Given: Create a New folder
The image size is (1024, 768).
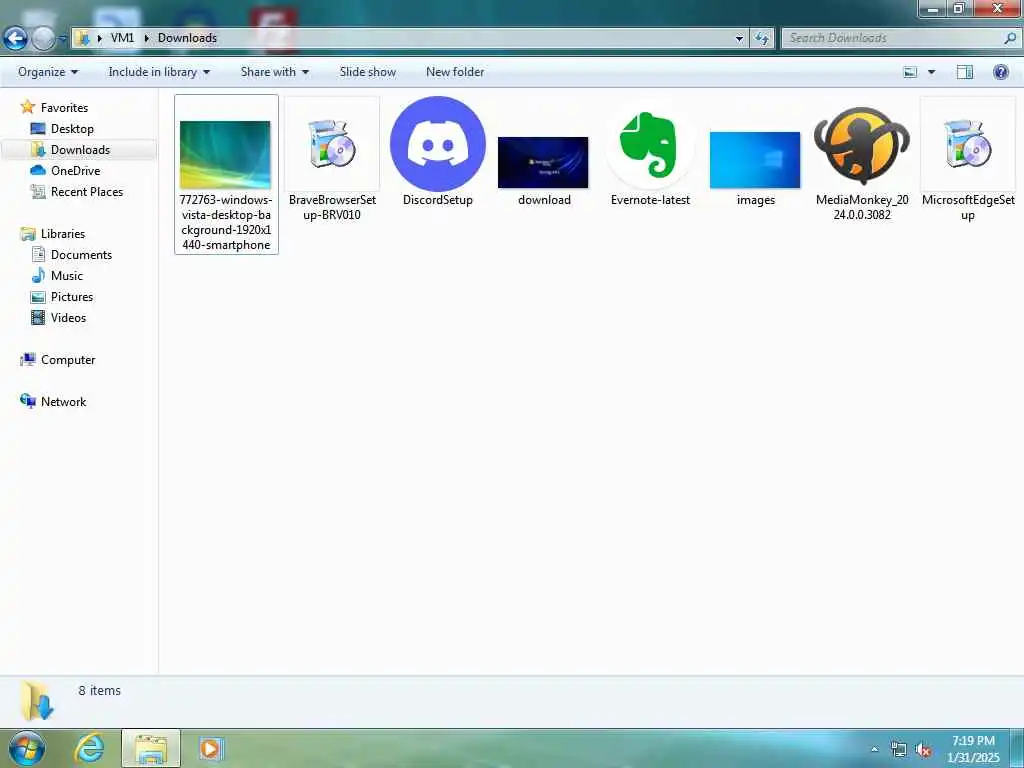Looking at the screenshot, I should coord(455,72).
